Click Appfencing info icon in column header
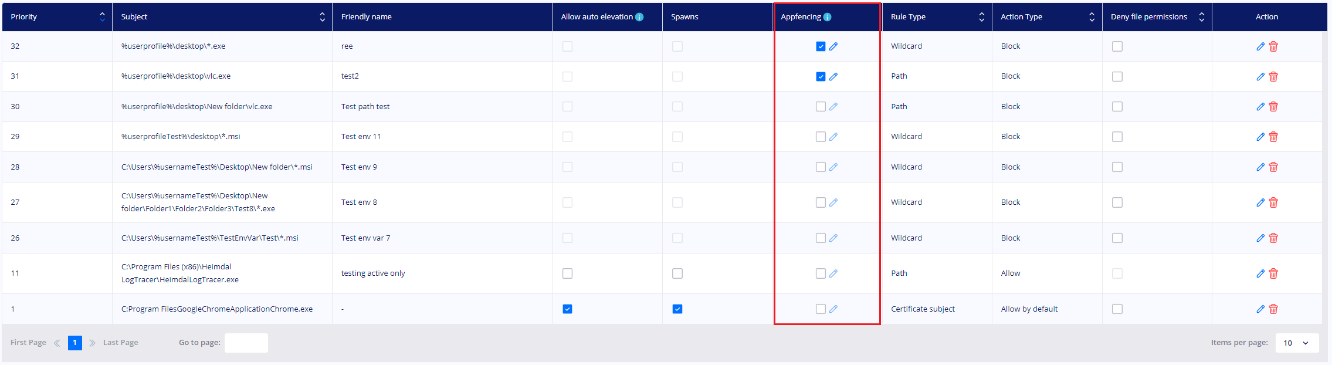 tap(827, 16)
